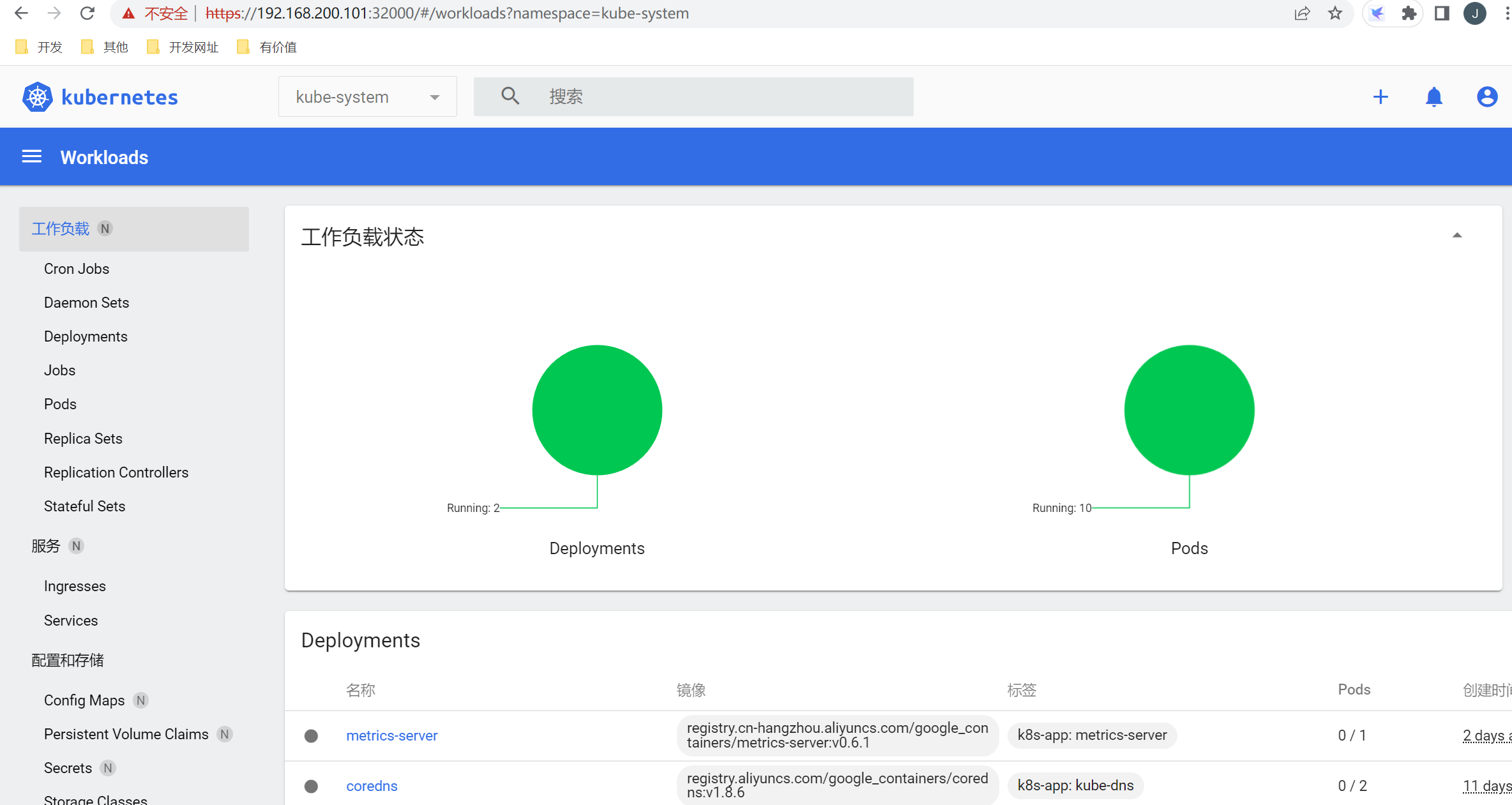Open the browser profile avatar J
The height and width of the screenshot is (805, 1512).
pyautogui.click(x=1475, y=13)
